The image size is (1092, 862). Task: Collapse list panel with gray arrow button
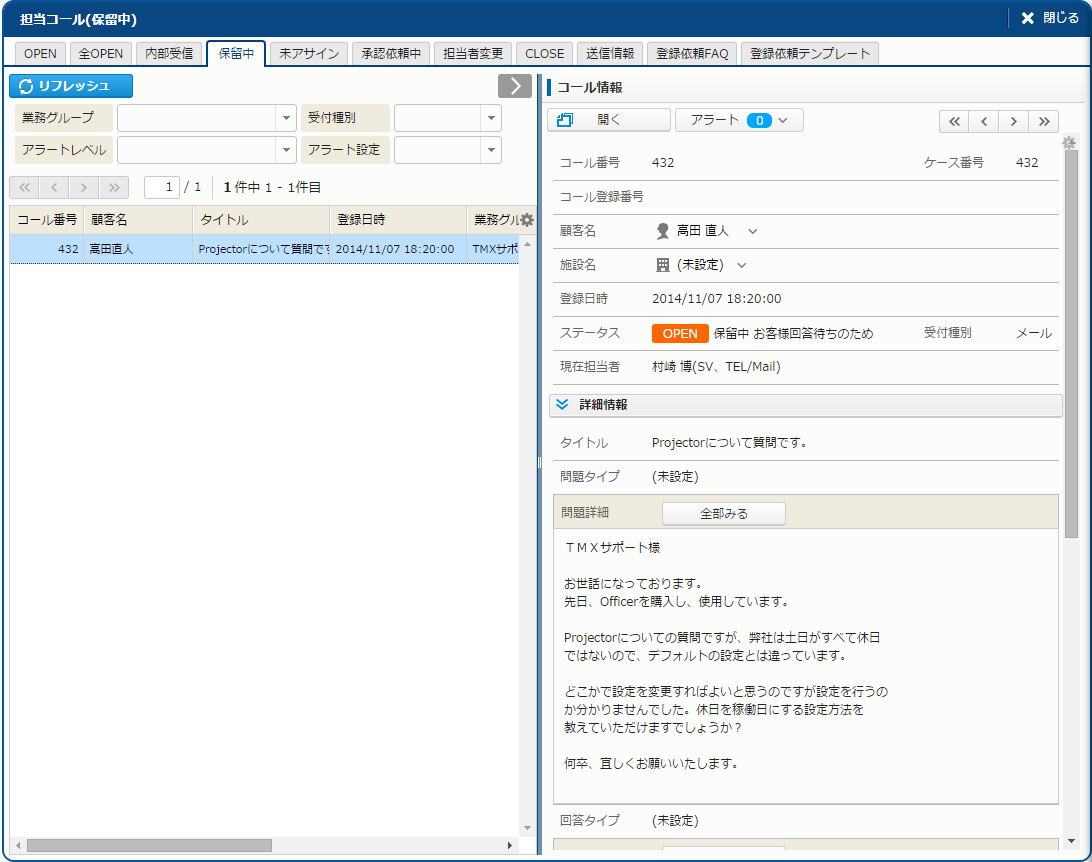(x=514, y=86)
